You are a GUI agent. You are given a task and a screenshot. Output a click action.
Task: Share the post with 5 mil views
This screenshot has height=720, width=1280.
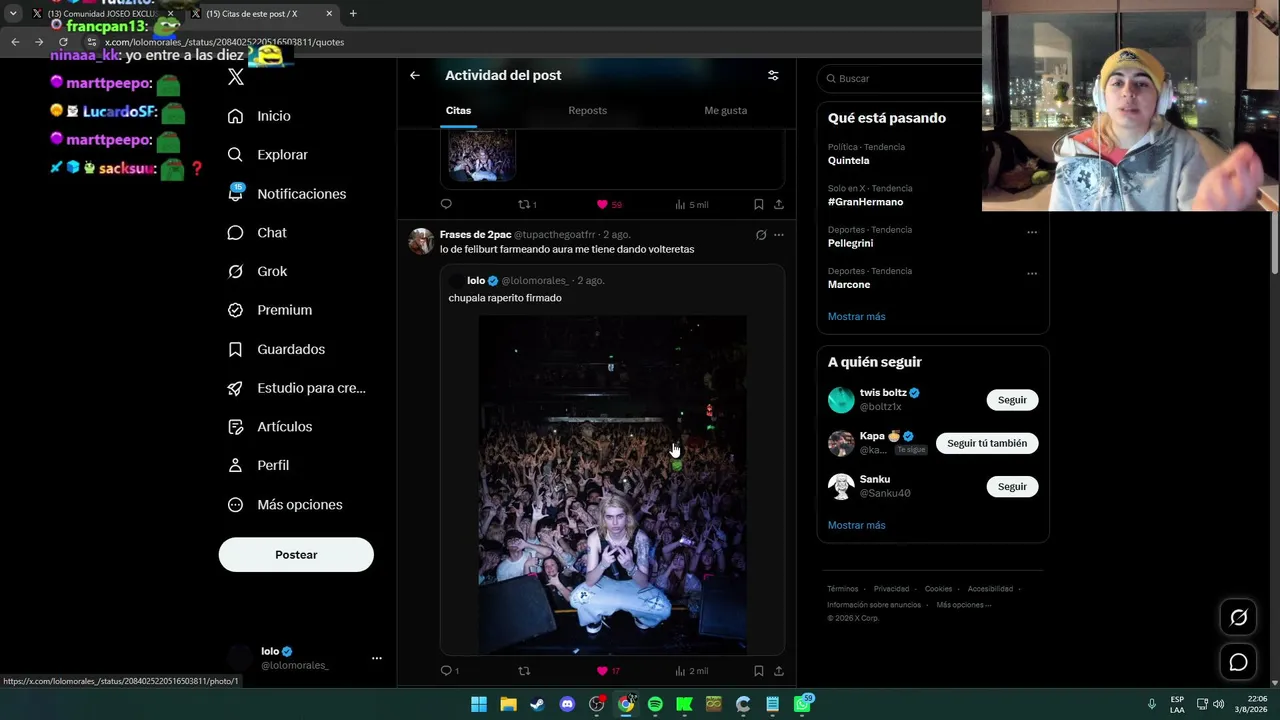coord(779,204)
